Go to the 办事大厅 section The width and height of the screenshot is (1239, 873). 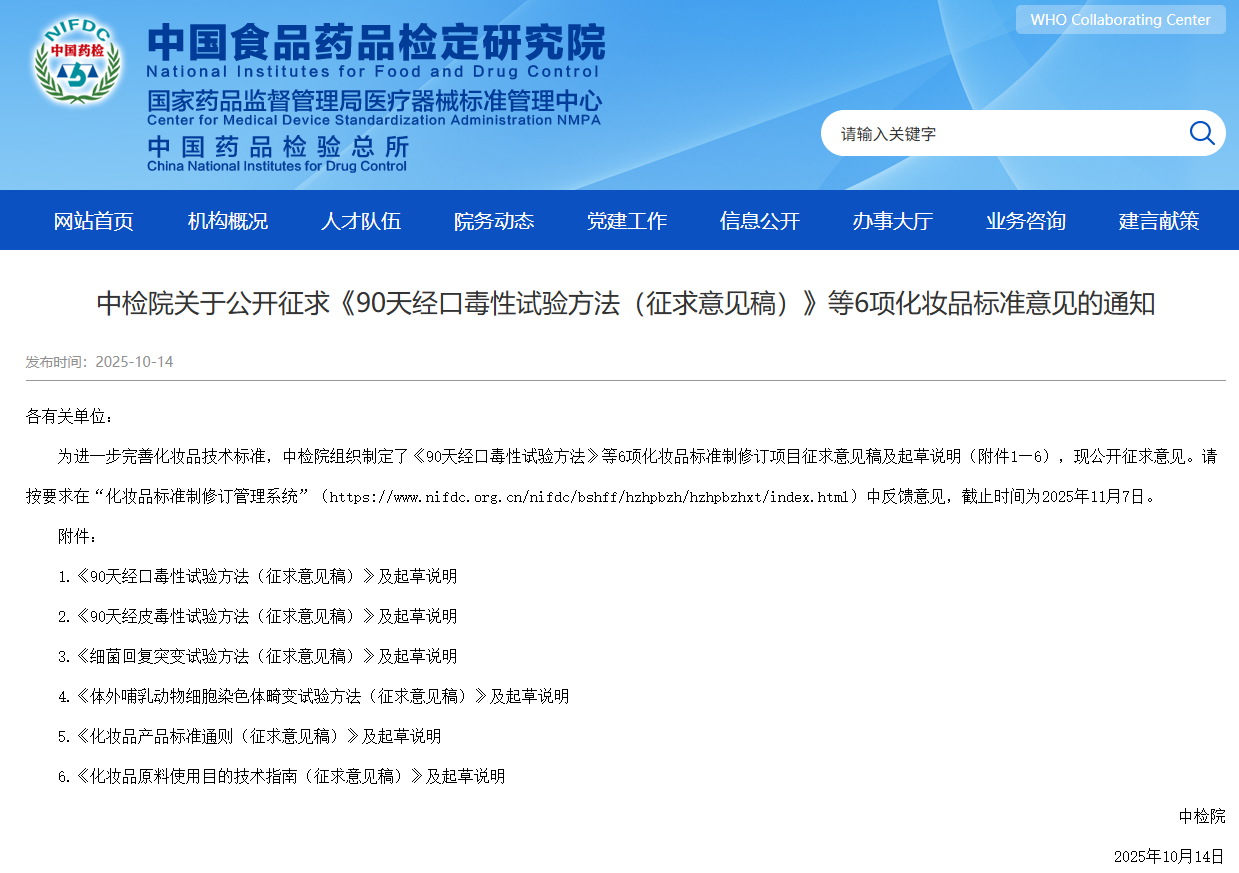coord(893,221)
